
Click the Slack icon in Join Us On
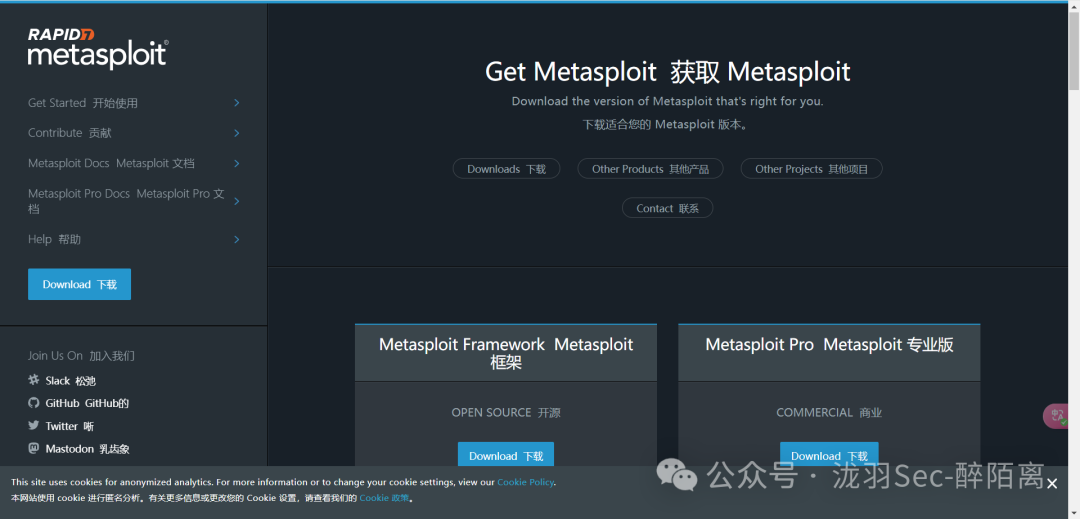pos(34,380)
